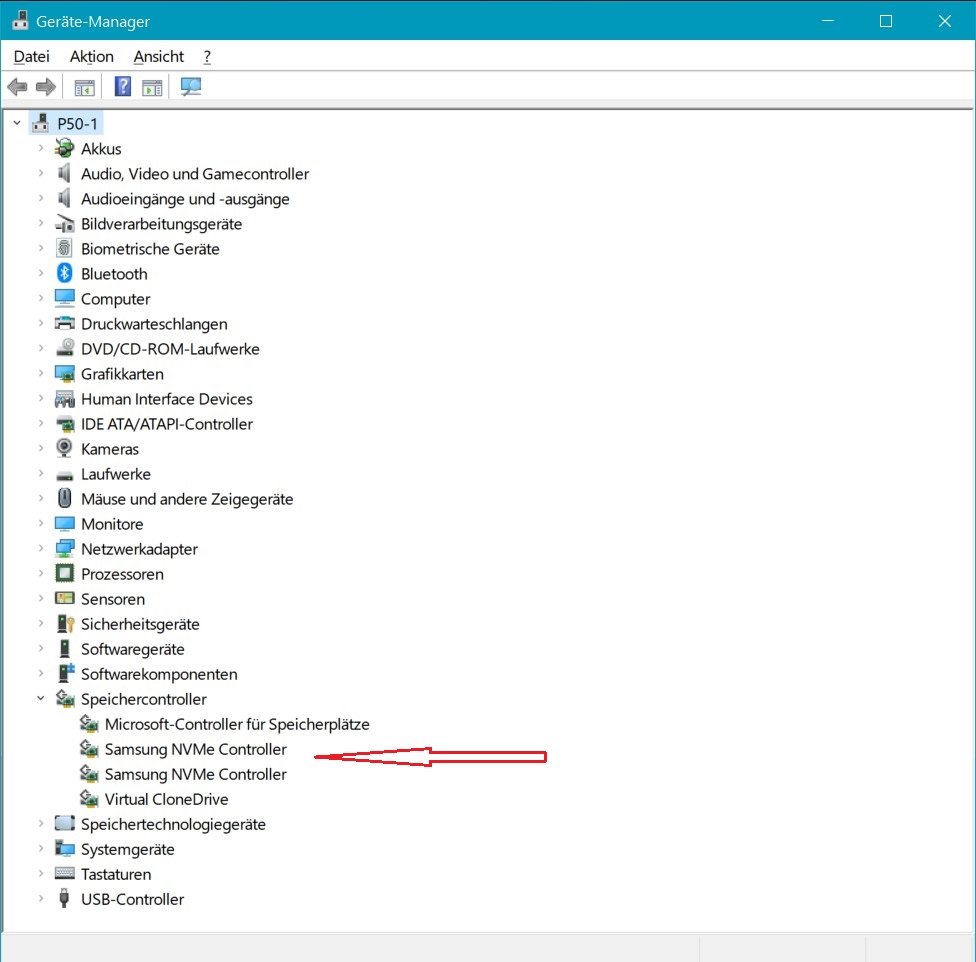Select first Samsung NVMe Controller entry
976x962 pixels.
click(x=195, y=749)
